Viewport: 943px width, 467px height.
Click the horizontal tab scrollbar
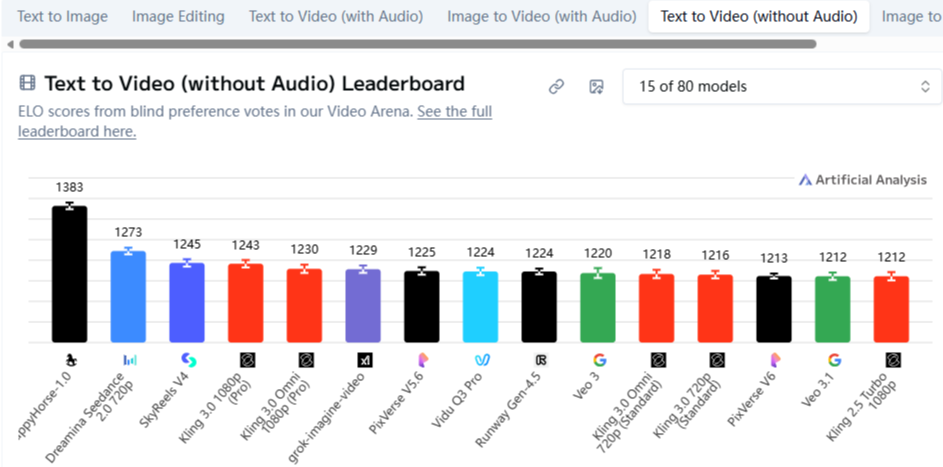pyautogui.click(x=417, y=44)
